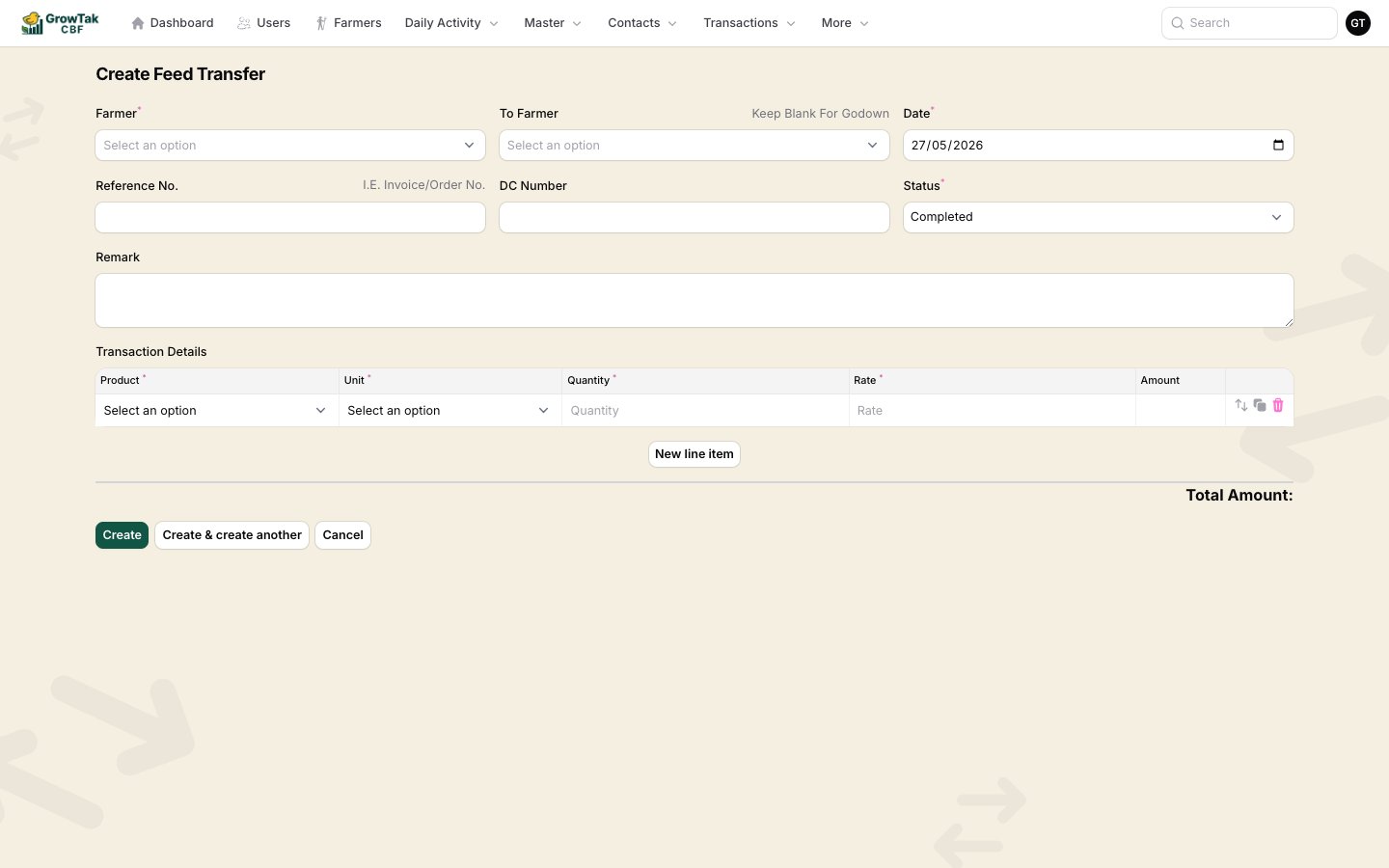Click the Reference No. input field
Screen dimensions: 1389x868
pos(290,217)
